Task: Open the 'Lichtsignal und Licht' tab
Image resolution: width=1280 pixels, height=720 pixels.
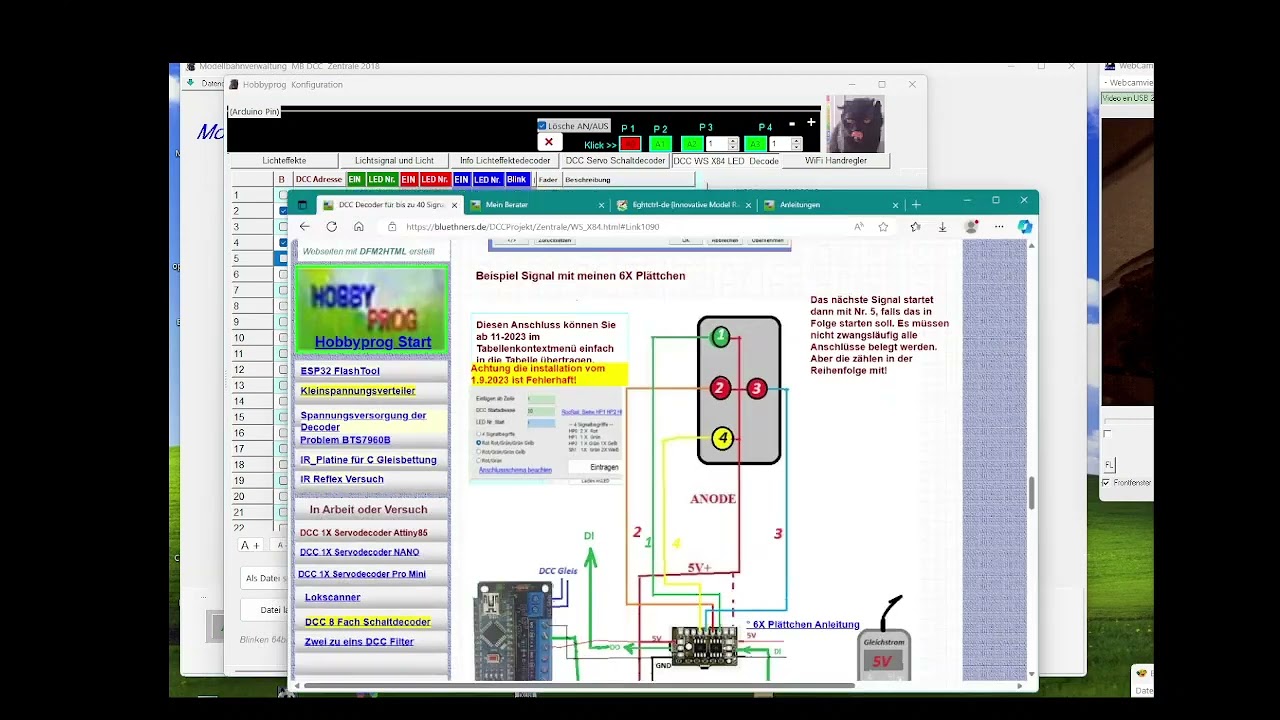Action: [x=394, y=161]
